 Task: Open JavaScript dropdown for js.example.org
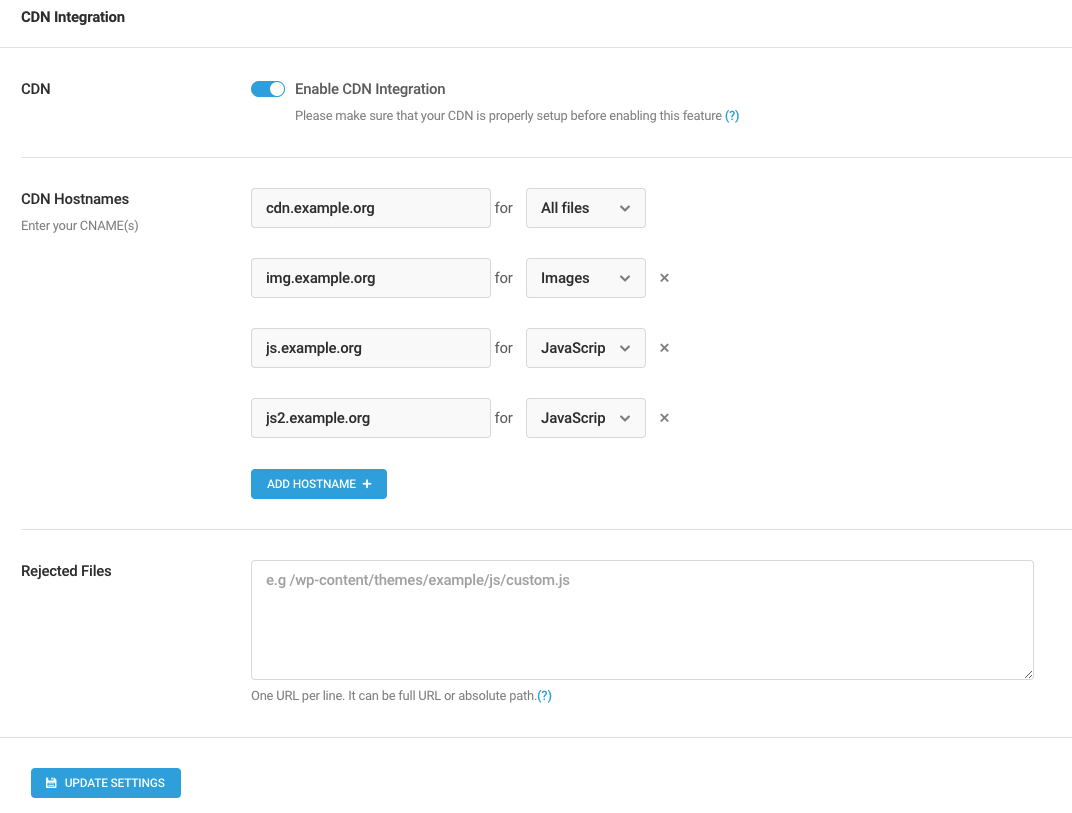(x=585, y=348)
